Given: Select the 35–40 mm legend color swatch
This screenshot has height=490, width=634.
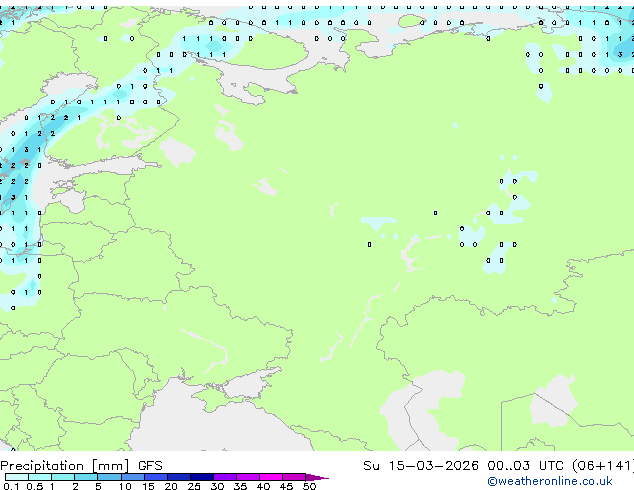Looking at the screenshot, I should point(248,477).
